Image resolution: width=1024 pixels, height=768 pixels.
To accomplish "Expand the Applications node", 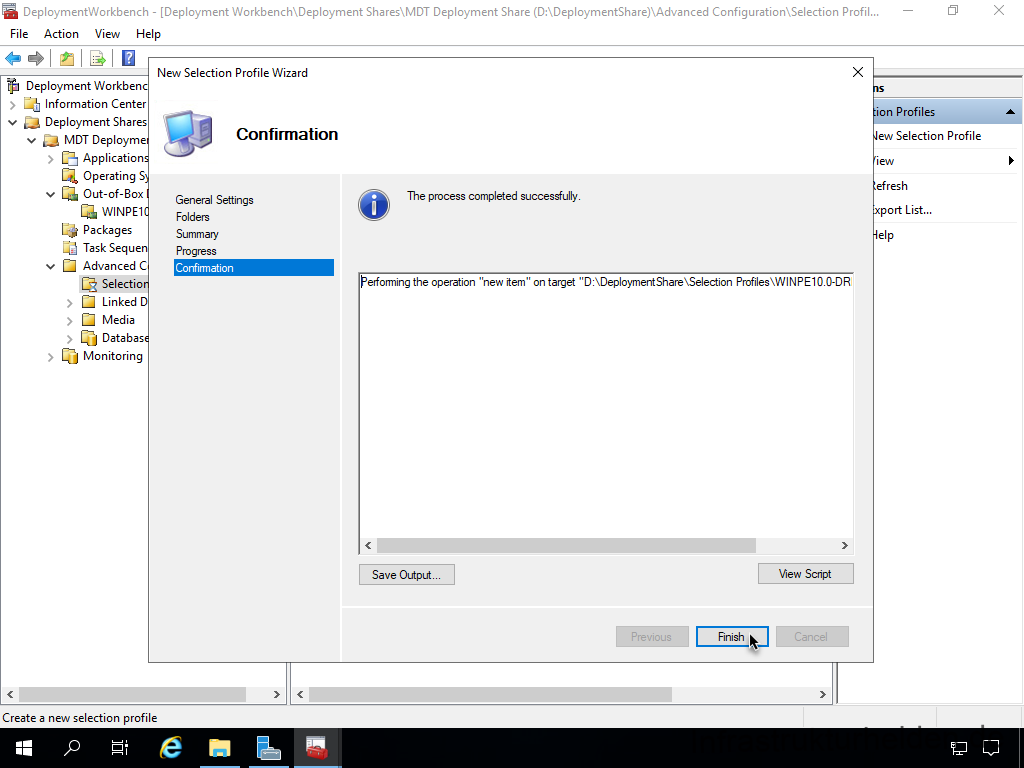I will click(x=50, y=159).
